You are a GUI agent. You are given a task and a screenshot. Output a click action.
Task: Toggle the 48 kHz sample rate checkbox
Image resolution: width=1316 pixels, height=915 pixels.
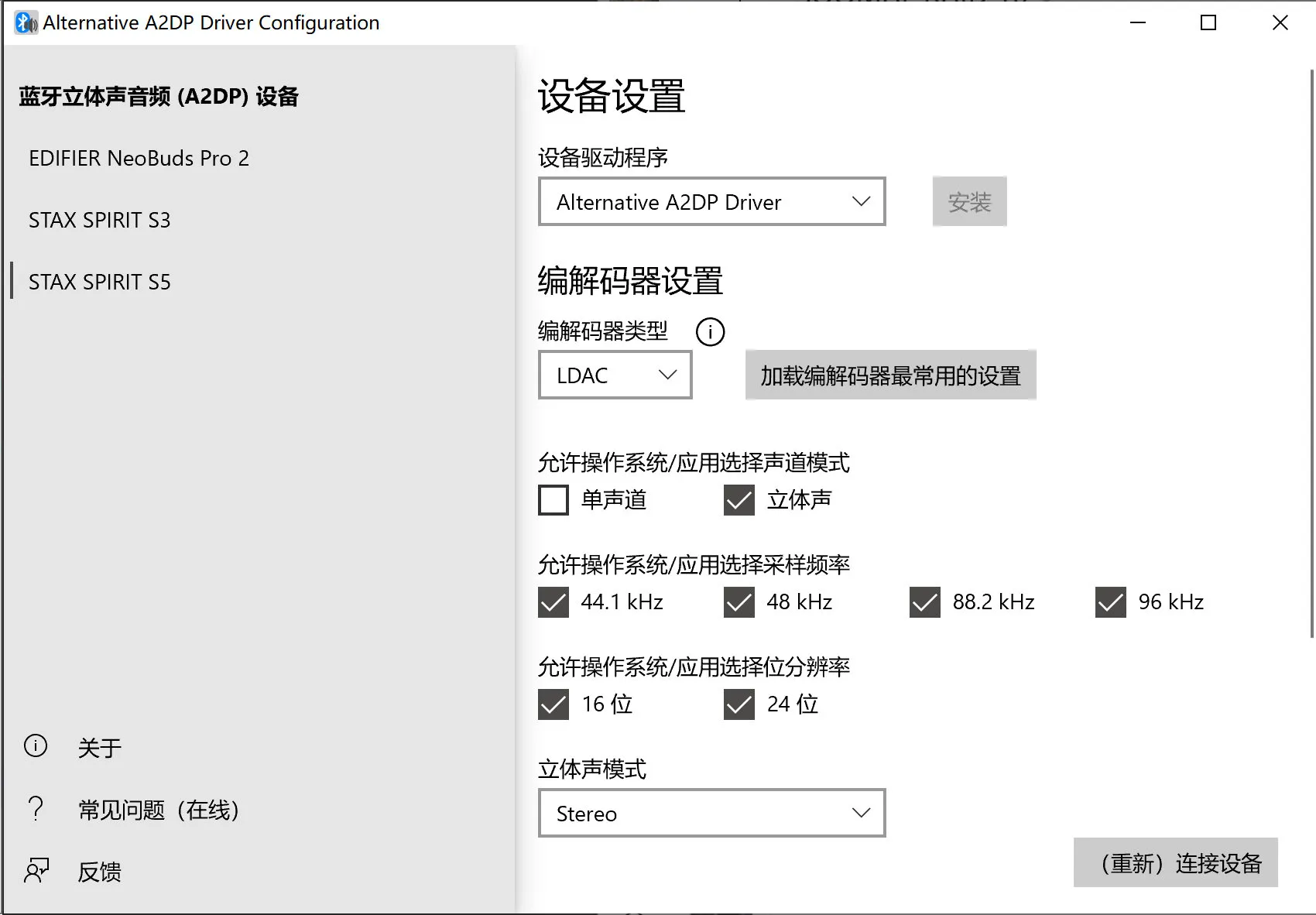point(739,602)
